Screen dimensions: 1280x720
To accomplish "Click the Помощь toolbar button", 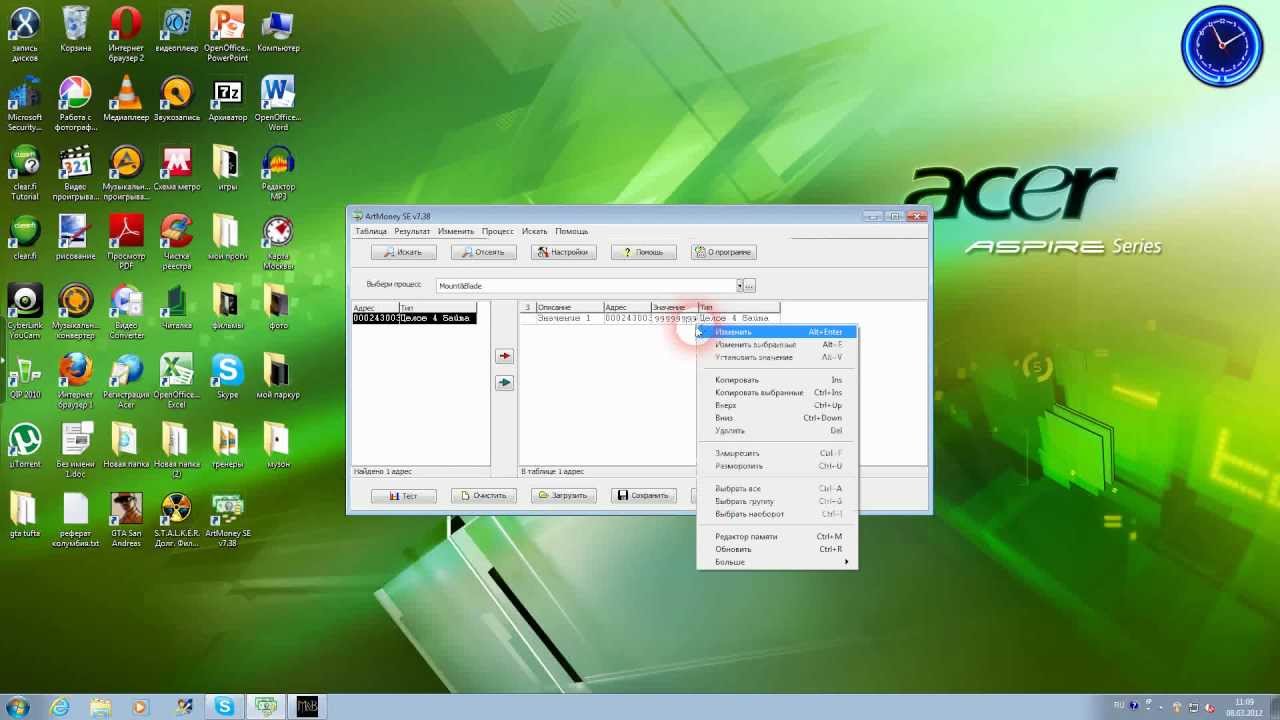I will point(643,252).
